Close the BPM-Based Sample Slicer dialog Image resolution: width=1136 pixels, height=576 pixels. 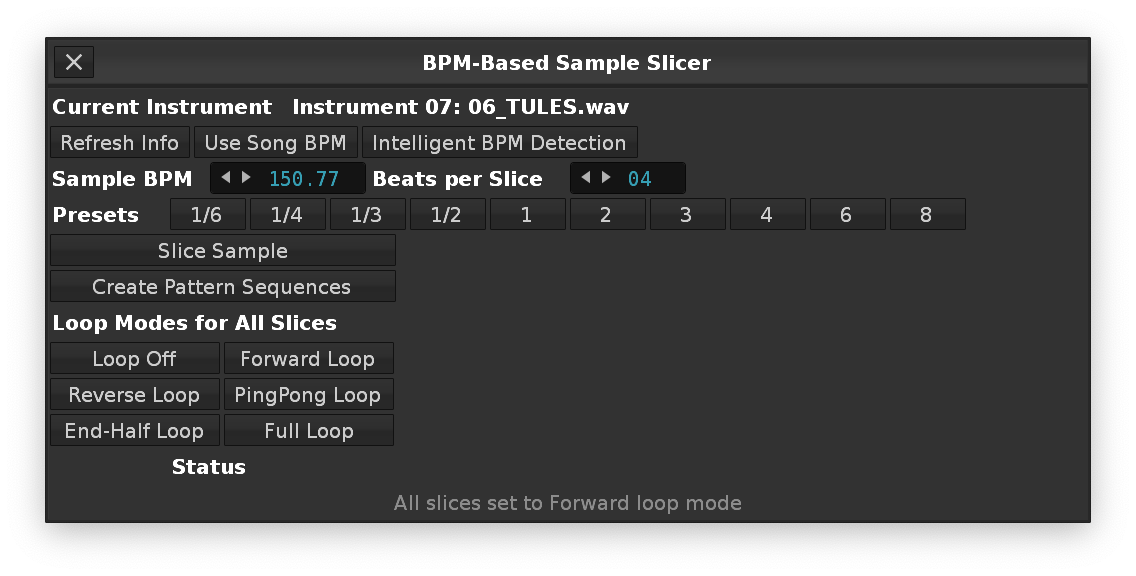74,62
